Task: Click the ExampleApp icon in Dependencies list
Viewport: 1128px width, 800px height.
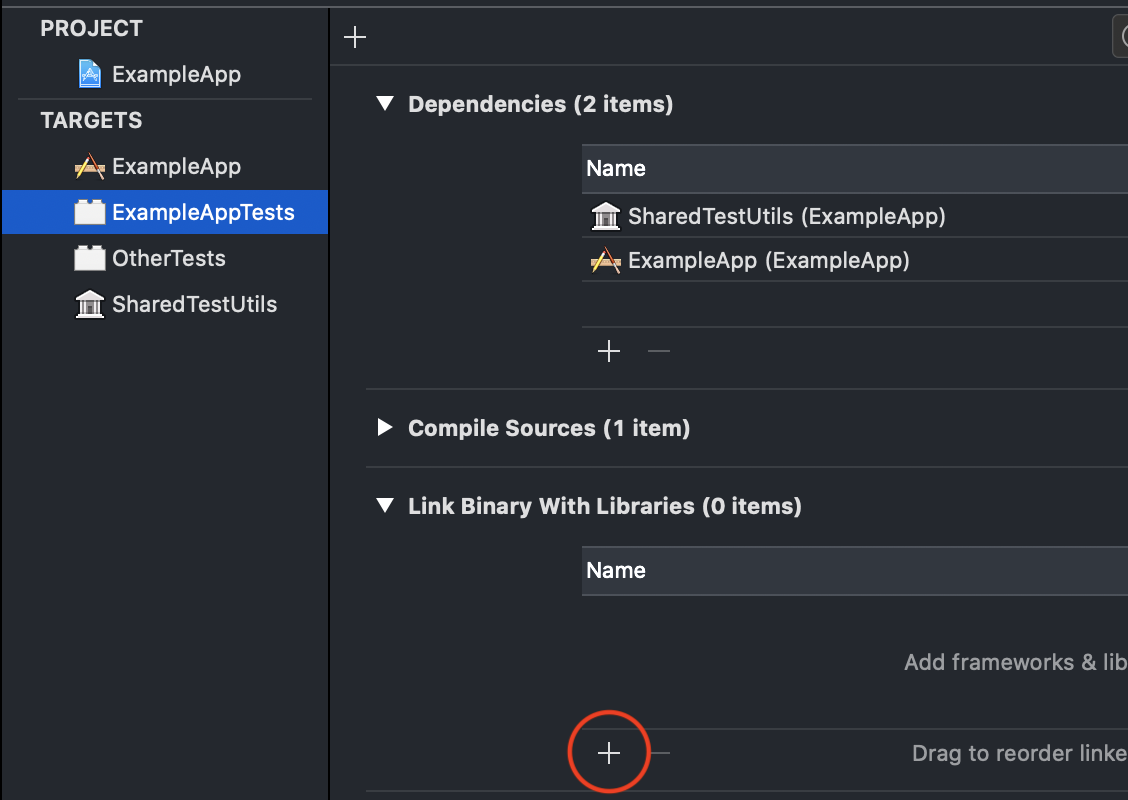Action: click(x=606, y=260)
